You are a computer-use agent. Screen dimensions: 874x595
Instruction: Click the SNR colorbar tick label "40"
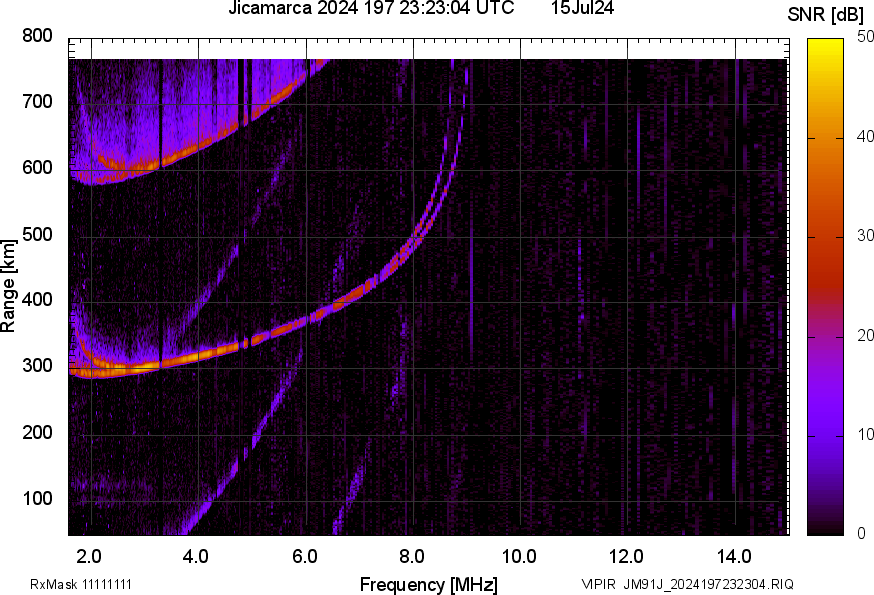tap(865, 137)
